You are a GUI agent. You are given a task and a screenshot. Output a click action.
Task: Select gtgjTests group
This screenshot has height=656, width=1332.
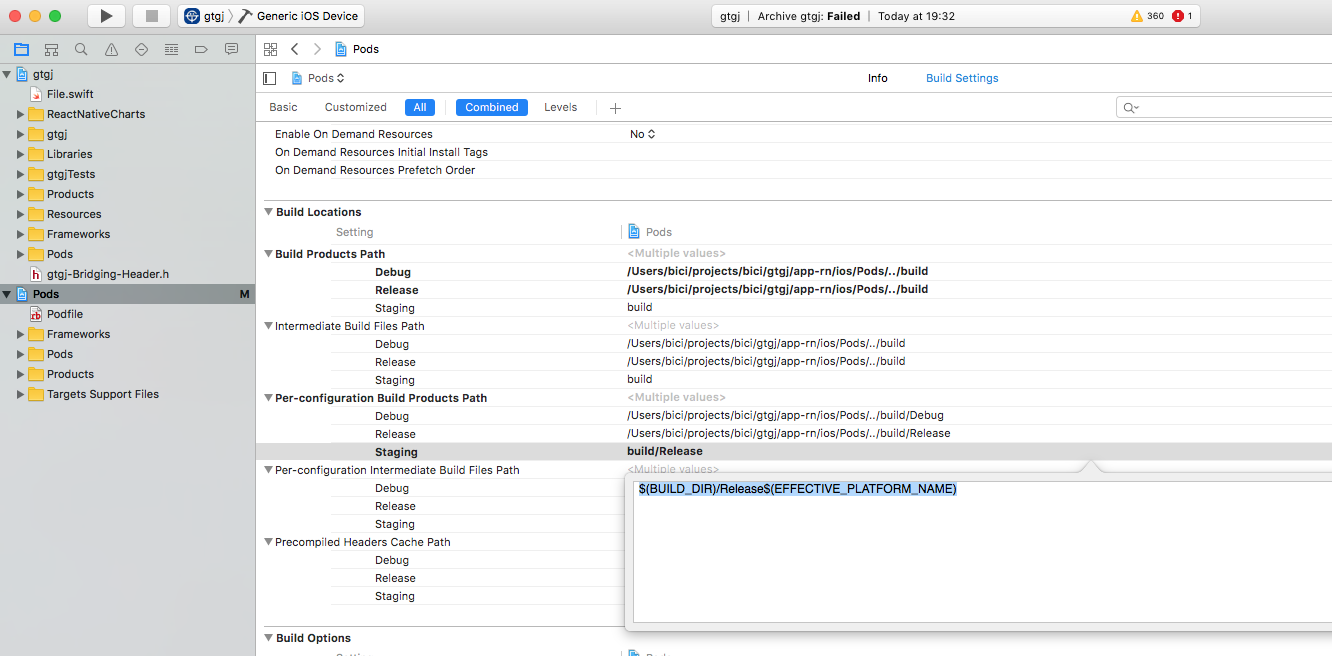pyautogui.click(x=71, y=174)
